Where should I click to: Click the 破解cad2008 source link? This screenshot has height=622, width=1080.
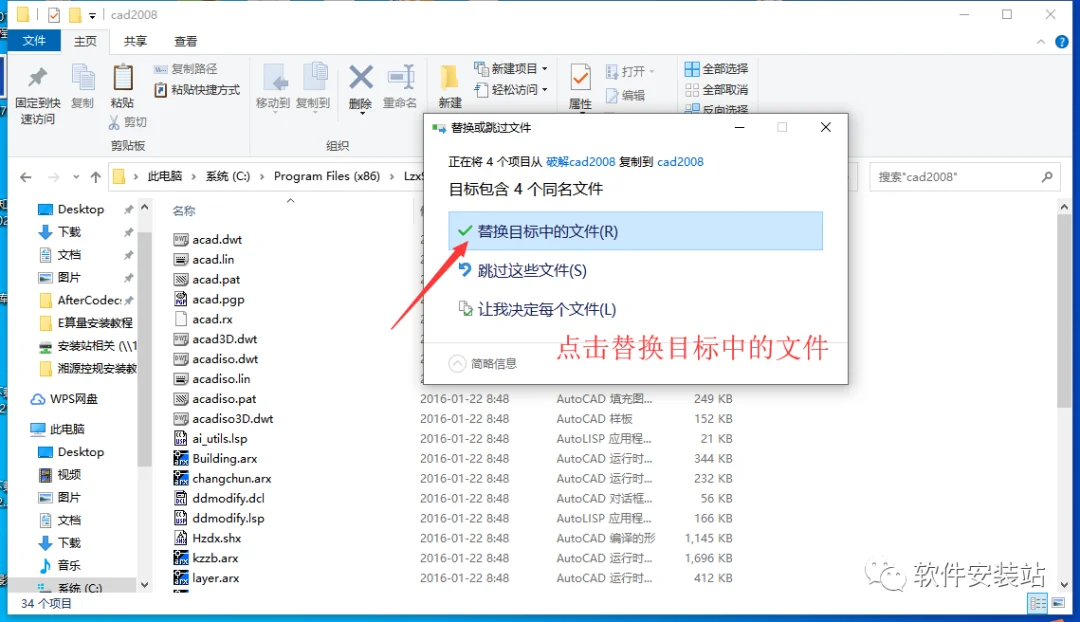coord(580,162)
